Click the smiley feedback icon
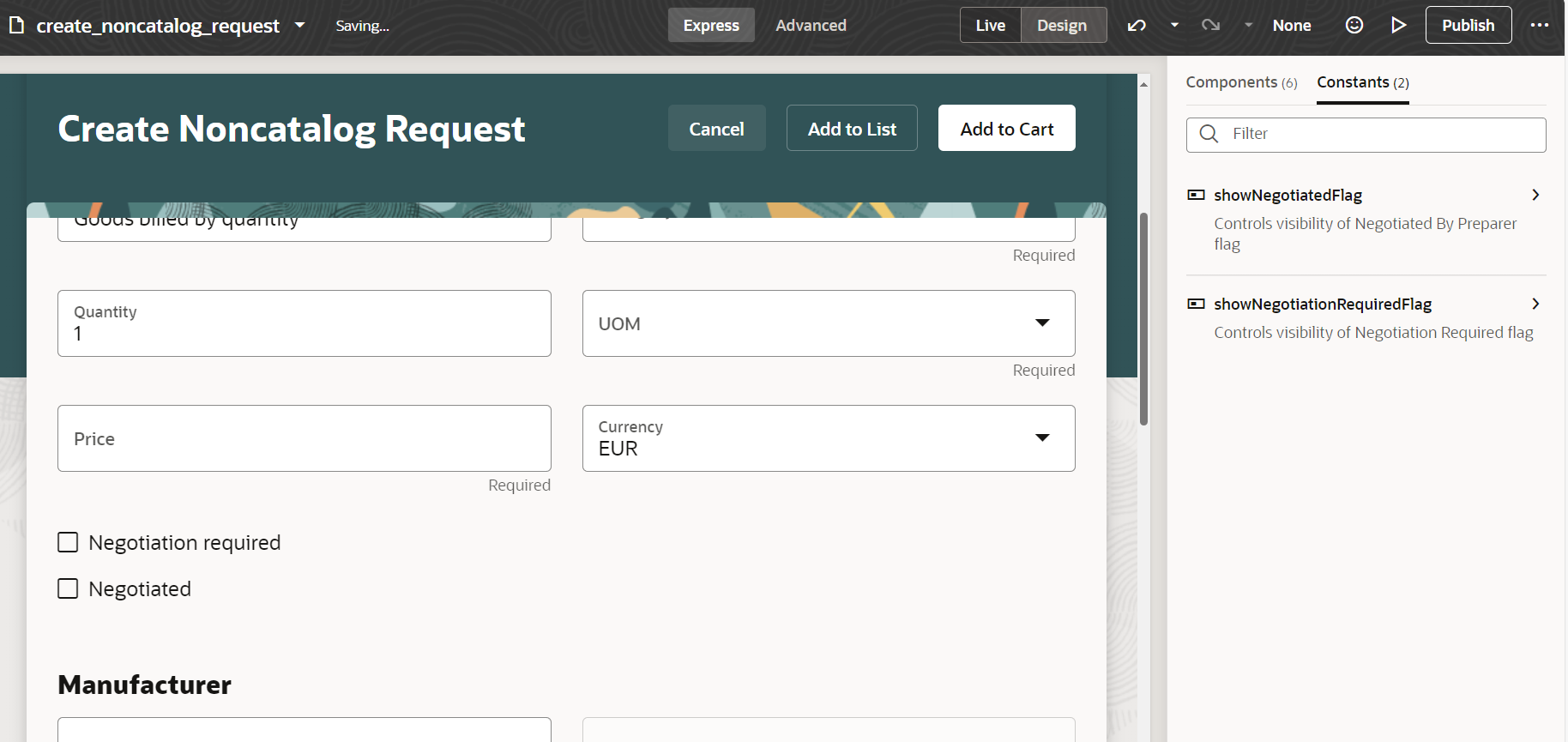 1354,26
